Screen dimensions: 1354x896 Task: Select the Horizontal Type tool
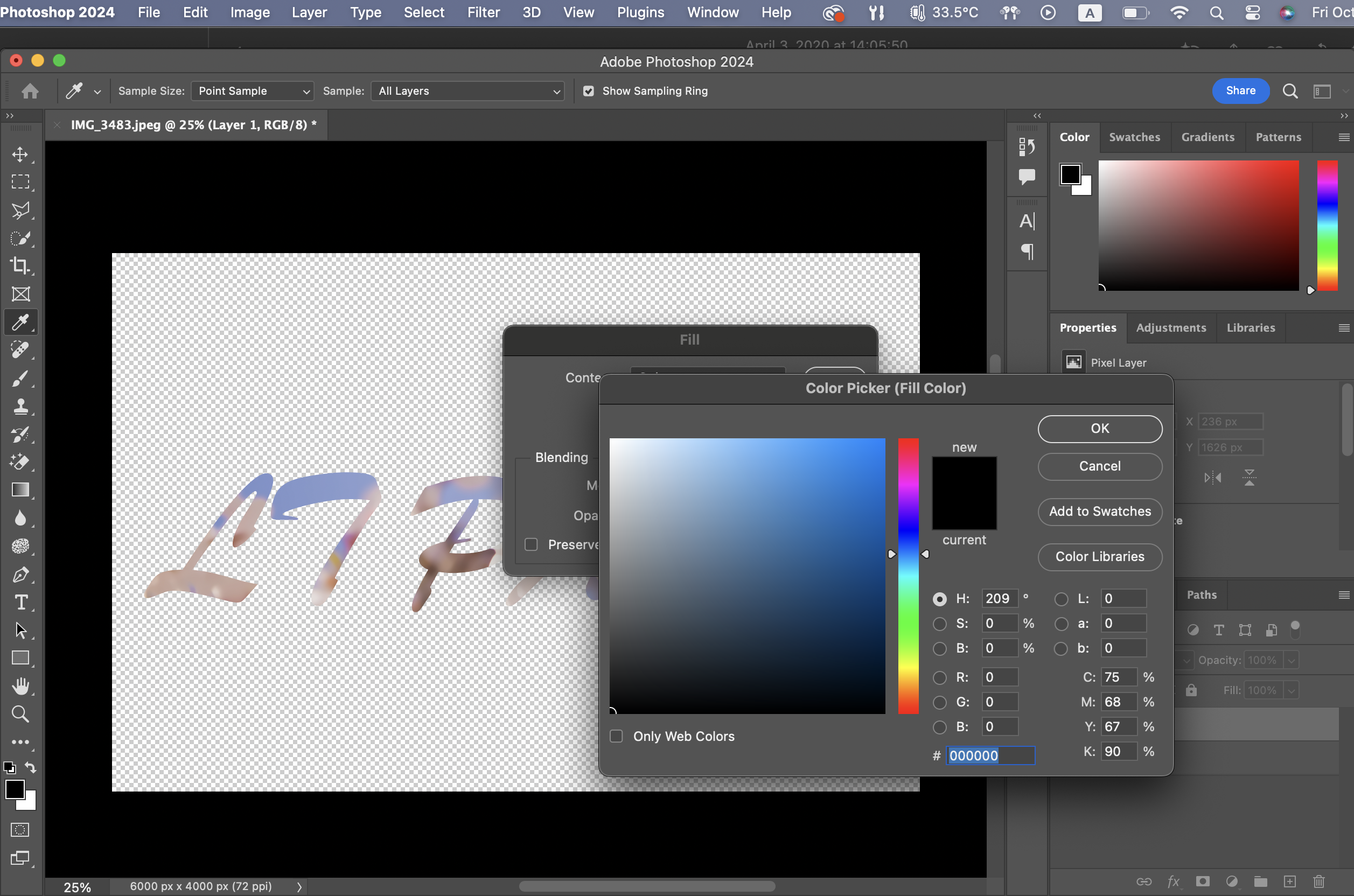click(20, 603)
